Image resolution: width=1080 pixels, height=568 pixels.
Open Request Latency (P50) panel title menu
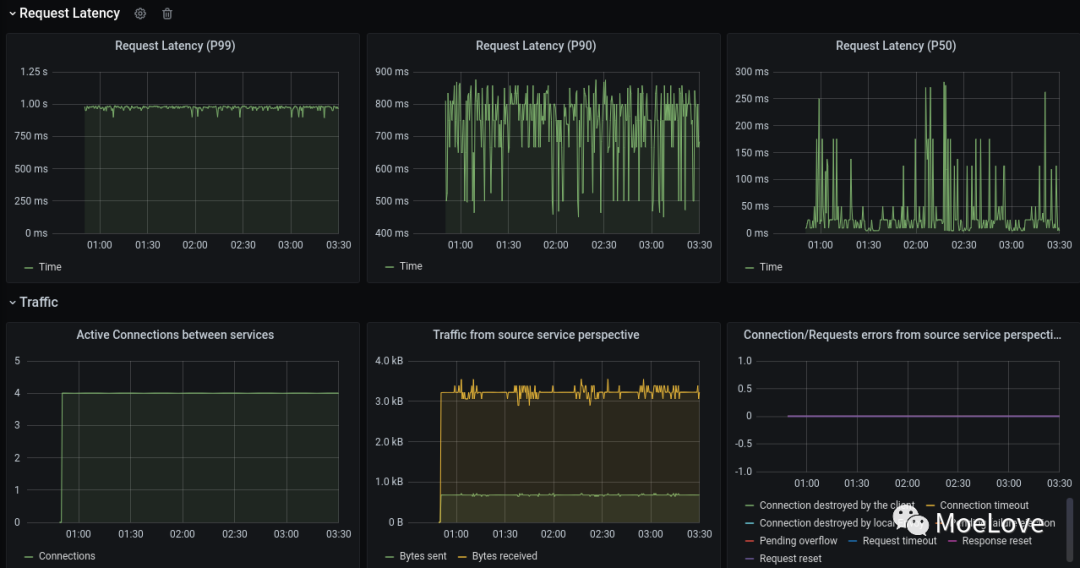(895, 46)
